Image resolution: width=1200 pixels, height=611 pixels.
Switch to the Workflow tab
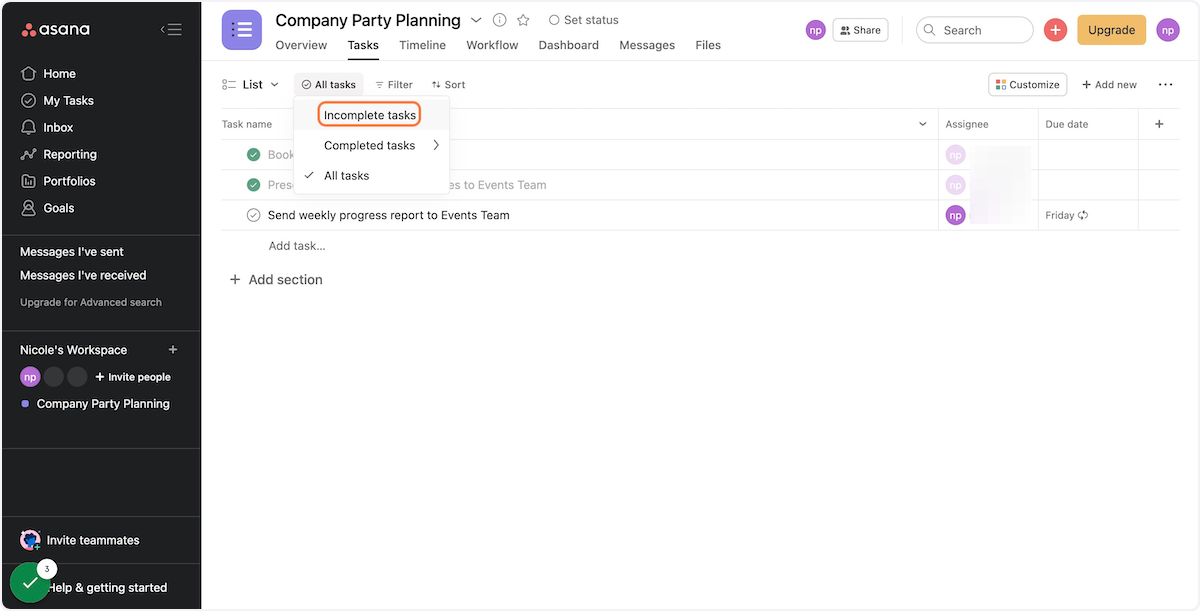[x=492, y=45]
